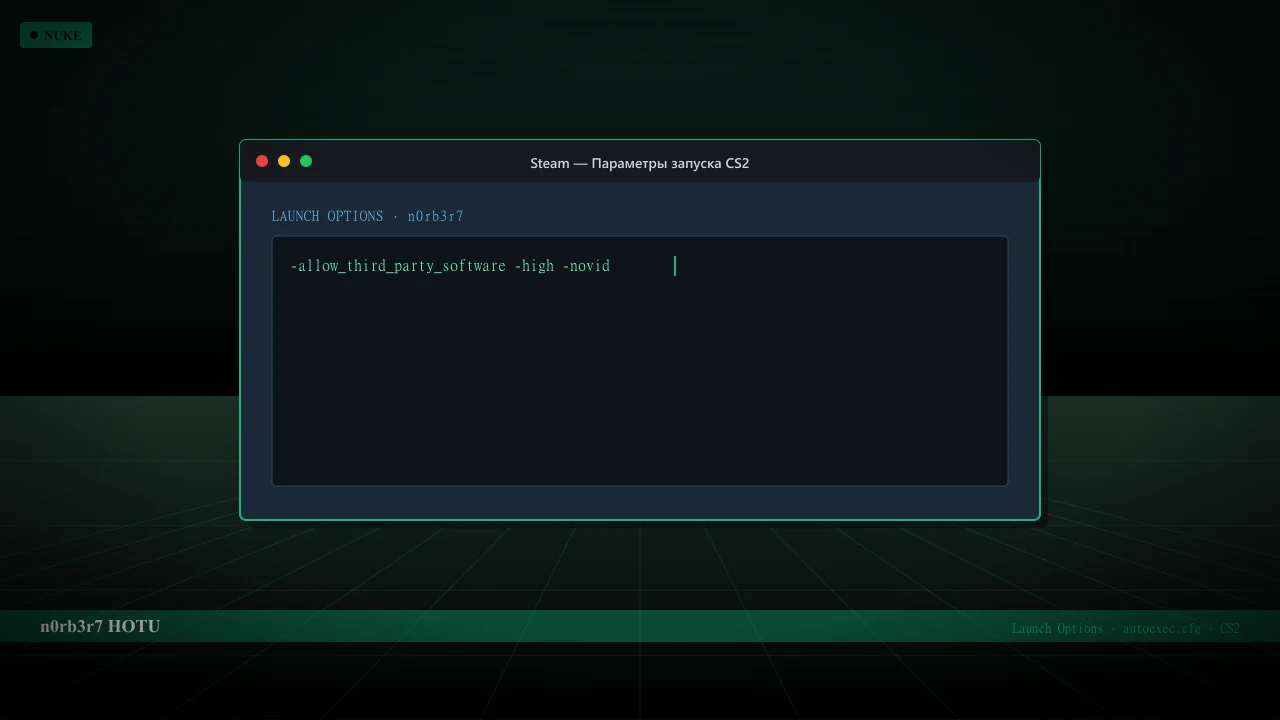Maximize the window with green button
Viewport: 1280px width, 720px height.
(x=306, y=161)
